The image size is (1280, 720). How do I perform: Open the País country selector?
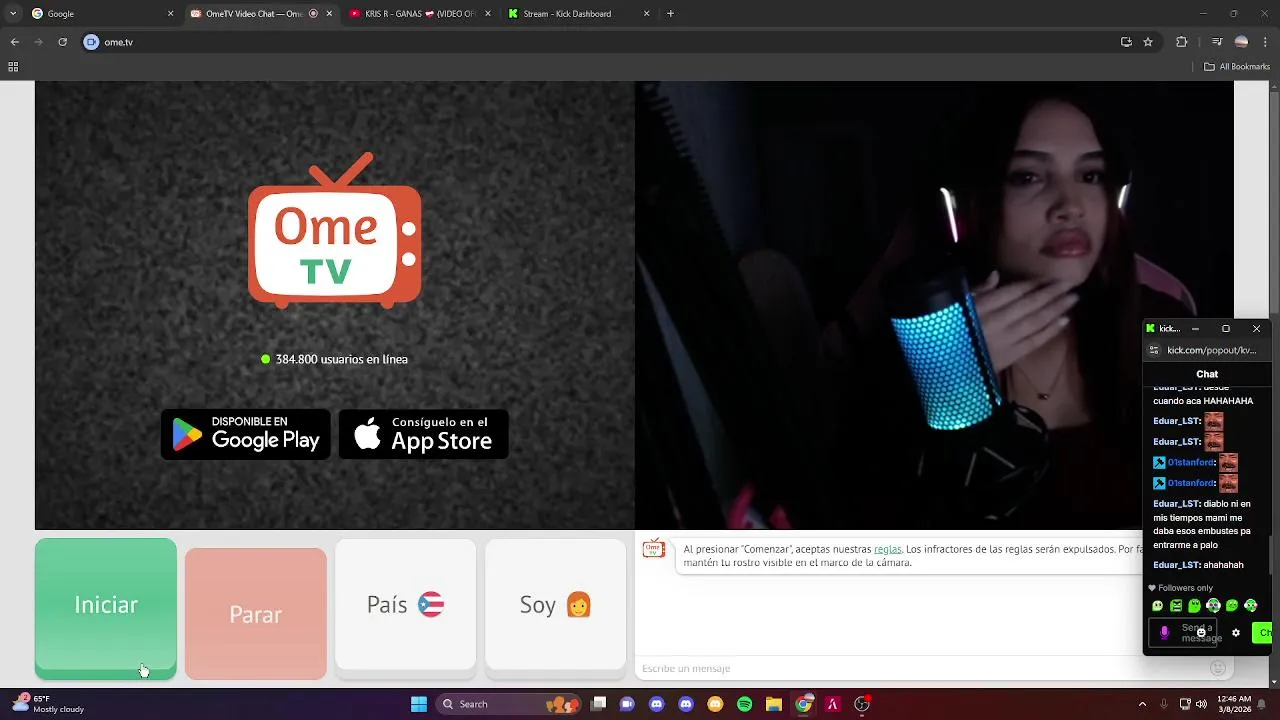[405, 605]
